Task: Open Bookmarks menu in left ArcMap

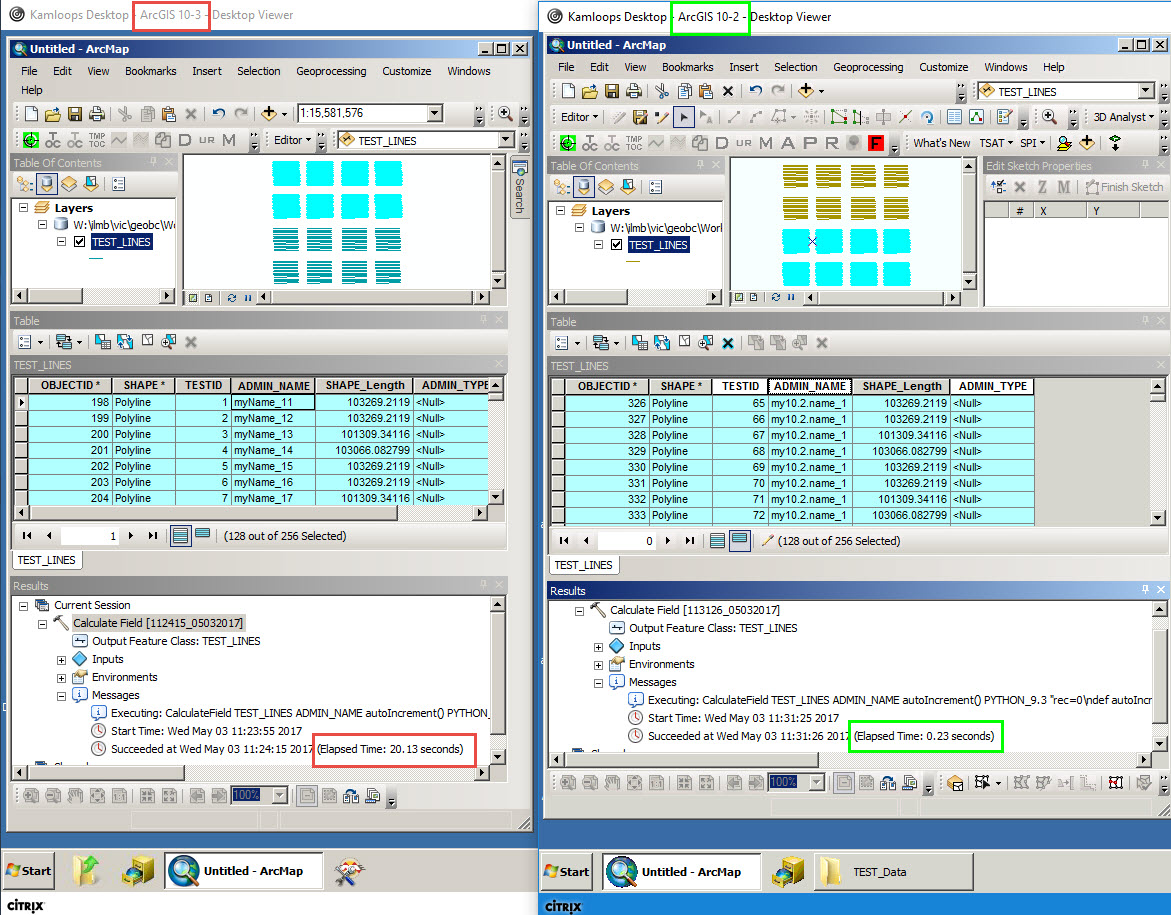Action: click(150, 71)
